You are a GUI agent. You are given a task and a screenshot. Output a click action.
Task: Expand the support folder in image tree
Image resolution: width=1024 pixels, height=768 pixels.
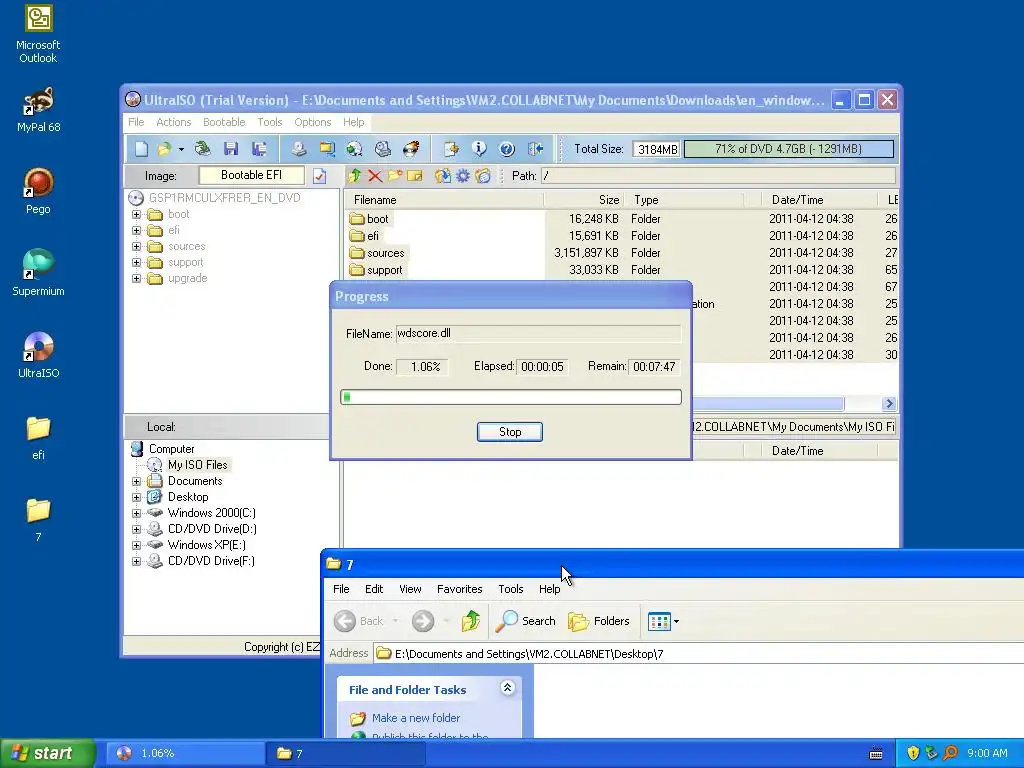(x=136, y=263)
